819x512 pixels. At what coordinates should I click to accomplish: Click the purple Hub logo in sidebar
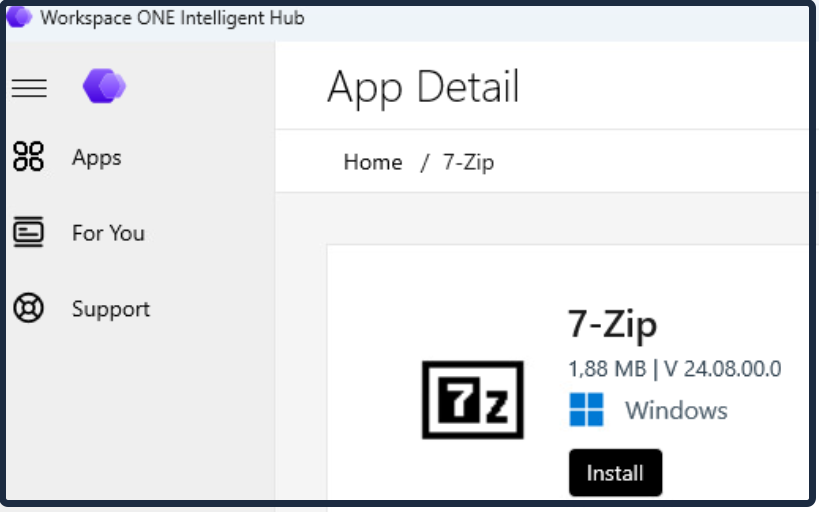pyautogui.click(x=104, y=86)
